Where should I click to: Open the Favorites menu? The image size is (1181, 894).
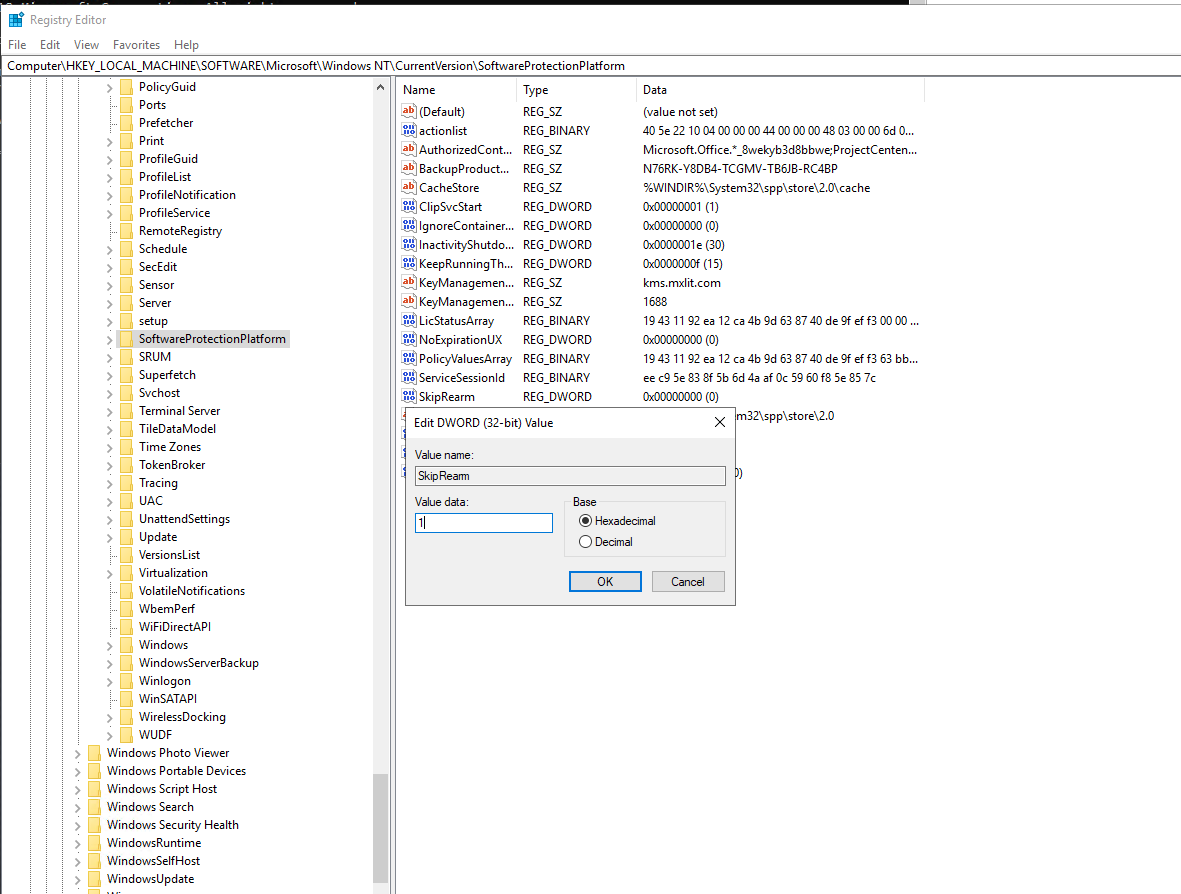[136, 45]
